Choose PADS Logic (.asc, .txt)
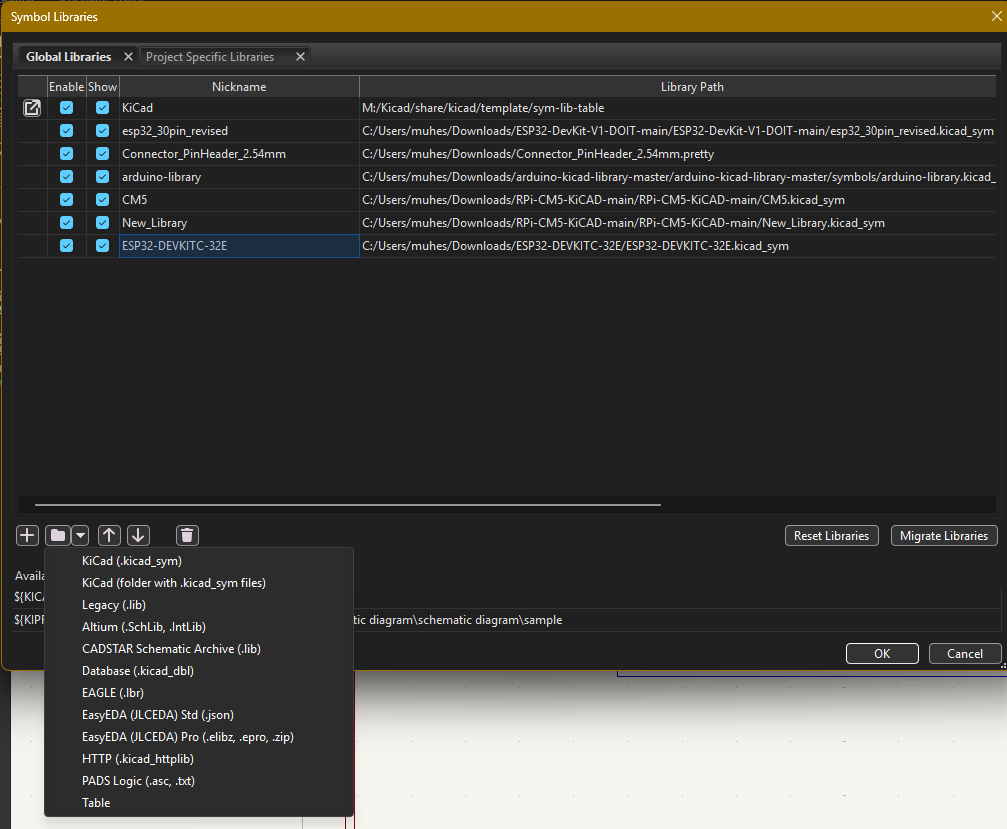 click(199, 781)
